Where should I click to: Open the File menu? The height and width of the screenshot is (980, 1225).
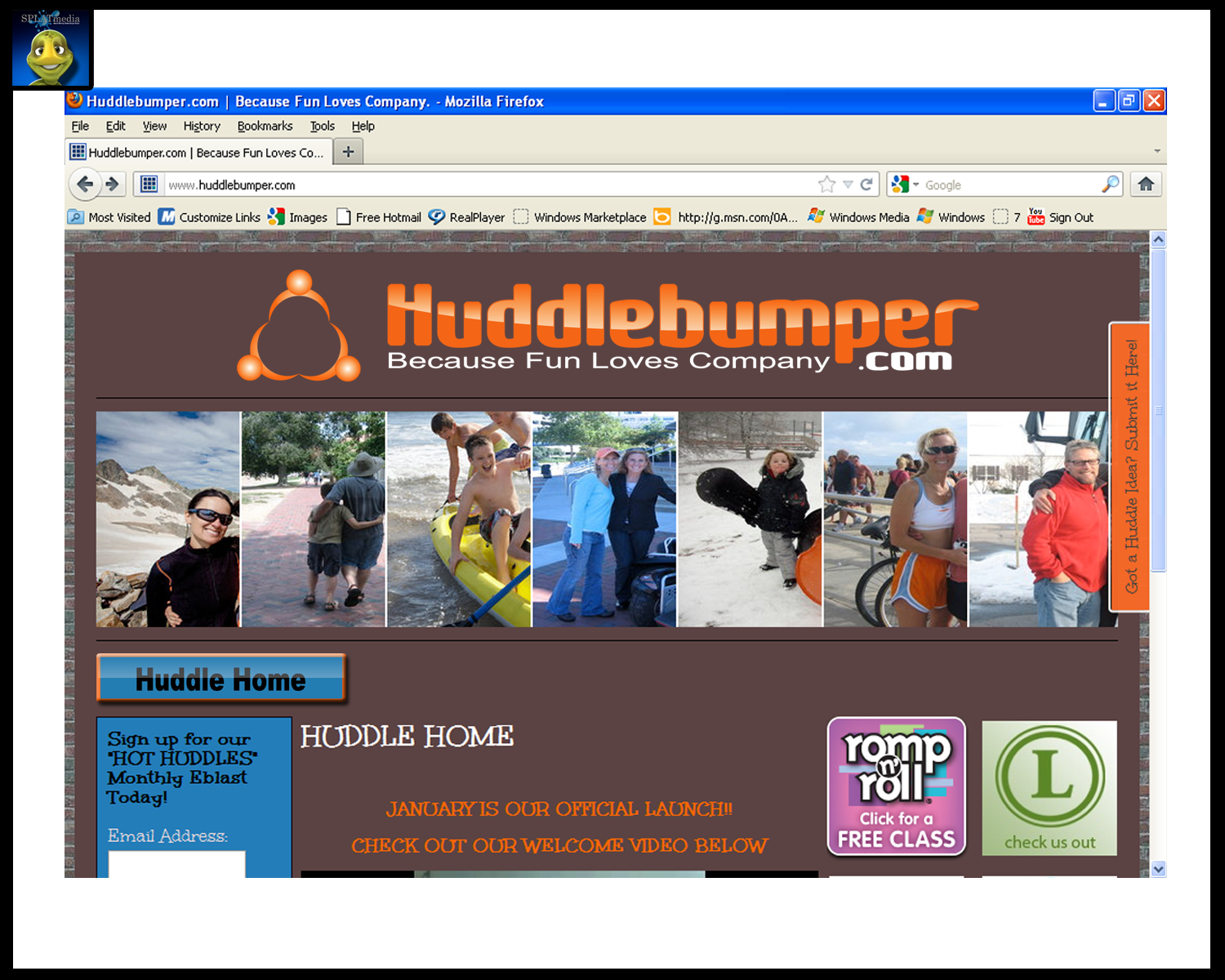(x=80, y=126)
